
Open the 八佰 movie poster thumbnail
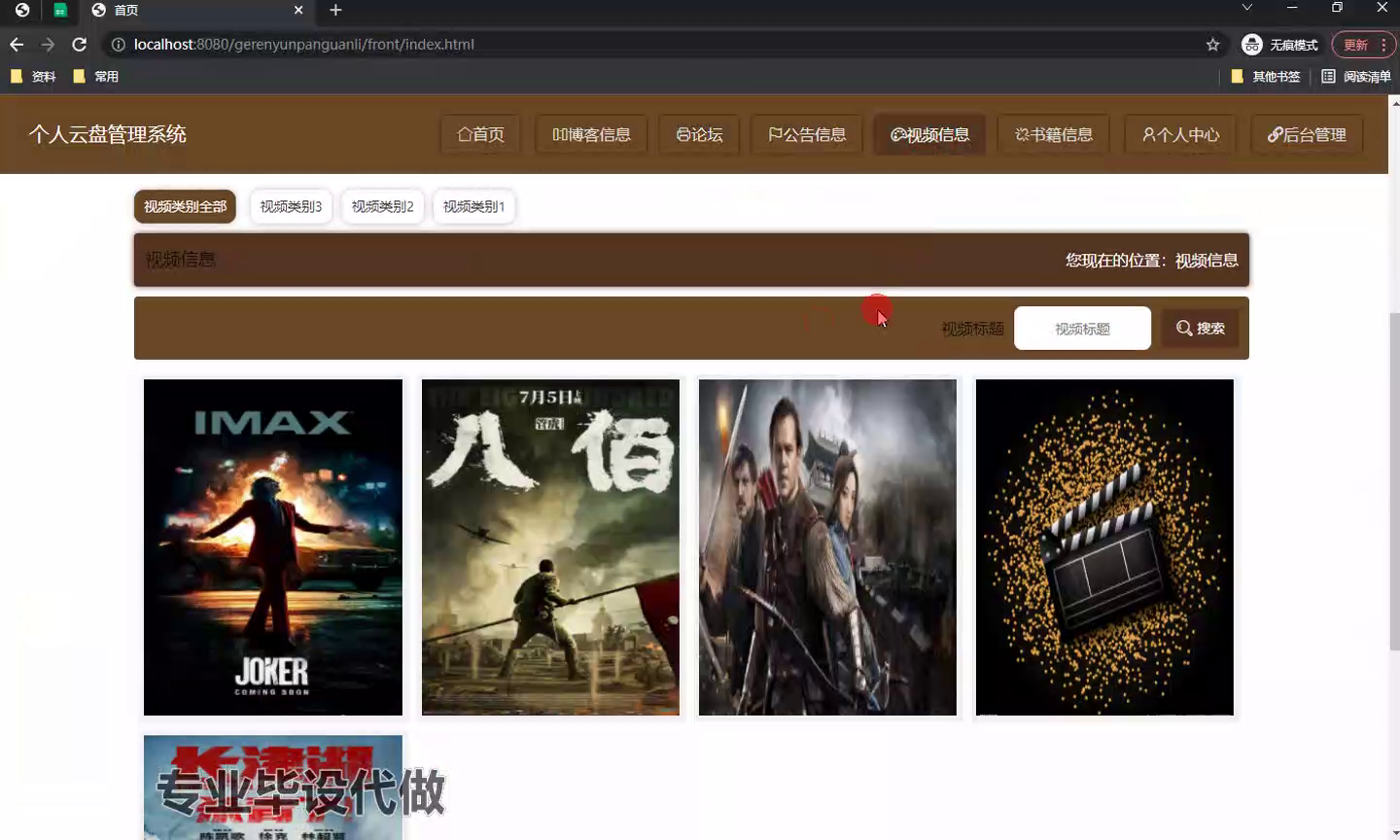click(550, 547)
